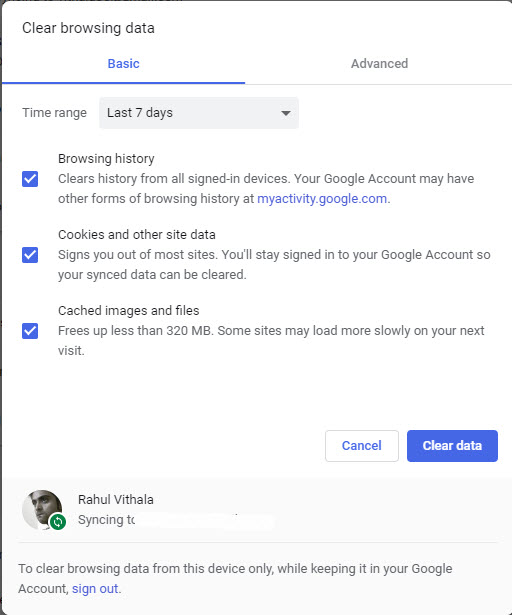Click the green sync status icon
This screenshot has height=615, width=512.
point(58,522)
